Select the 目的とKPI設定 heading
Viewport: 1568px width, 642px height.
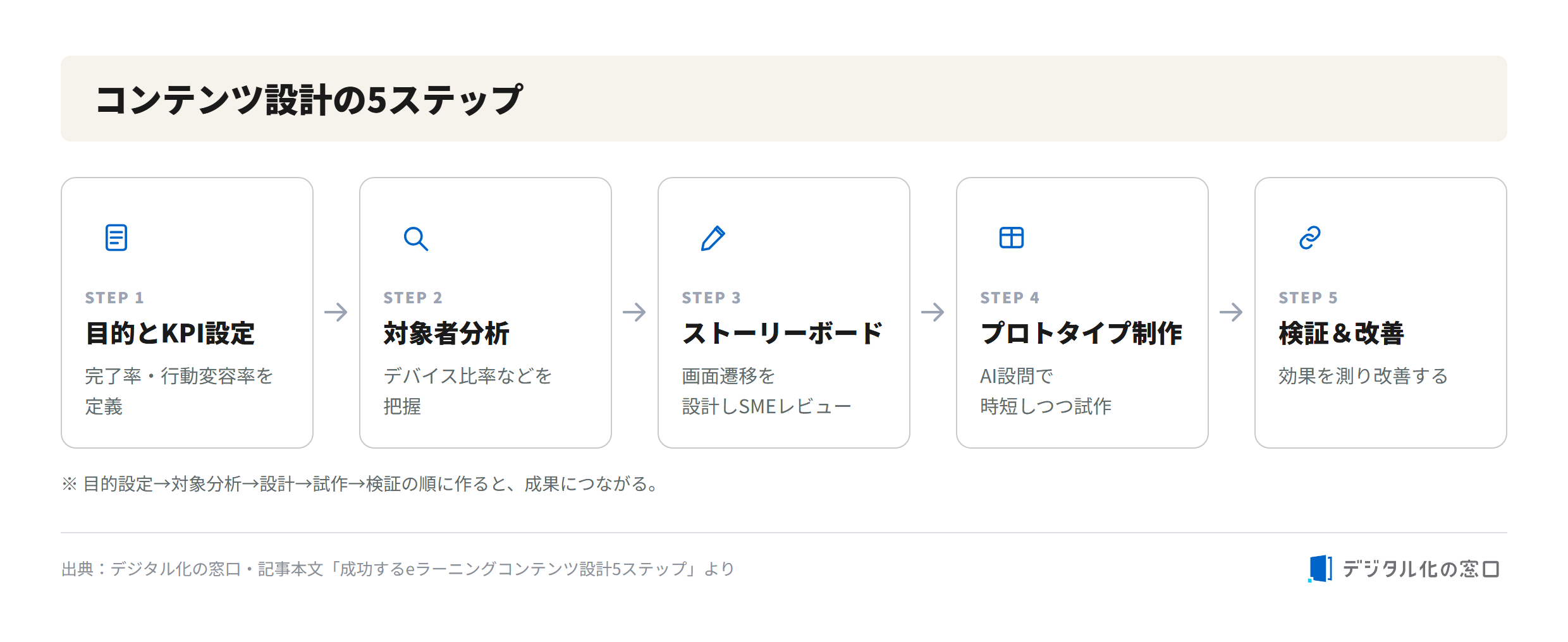click(170, 333)
